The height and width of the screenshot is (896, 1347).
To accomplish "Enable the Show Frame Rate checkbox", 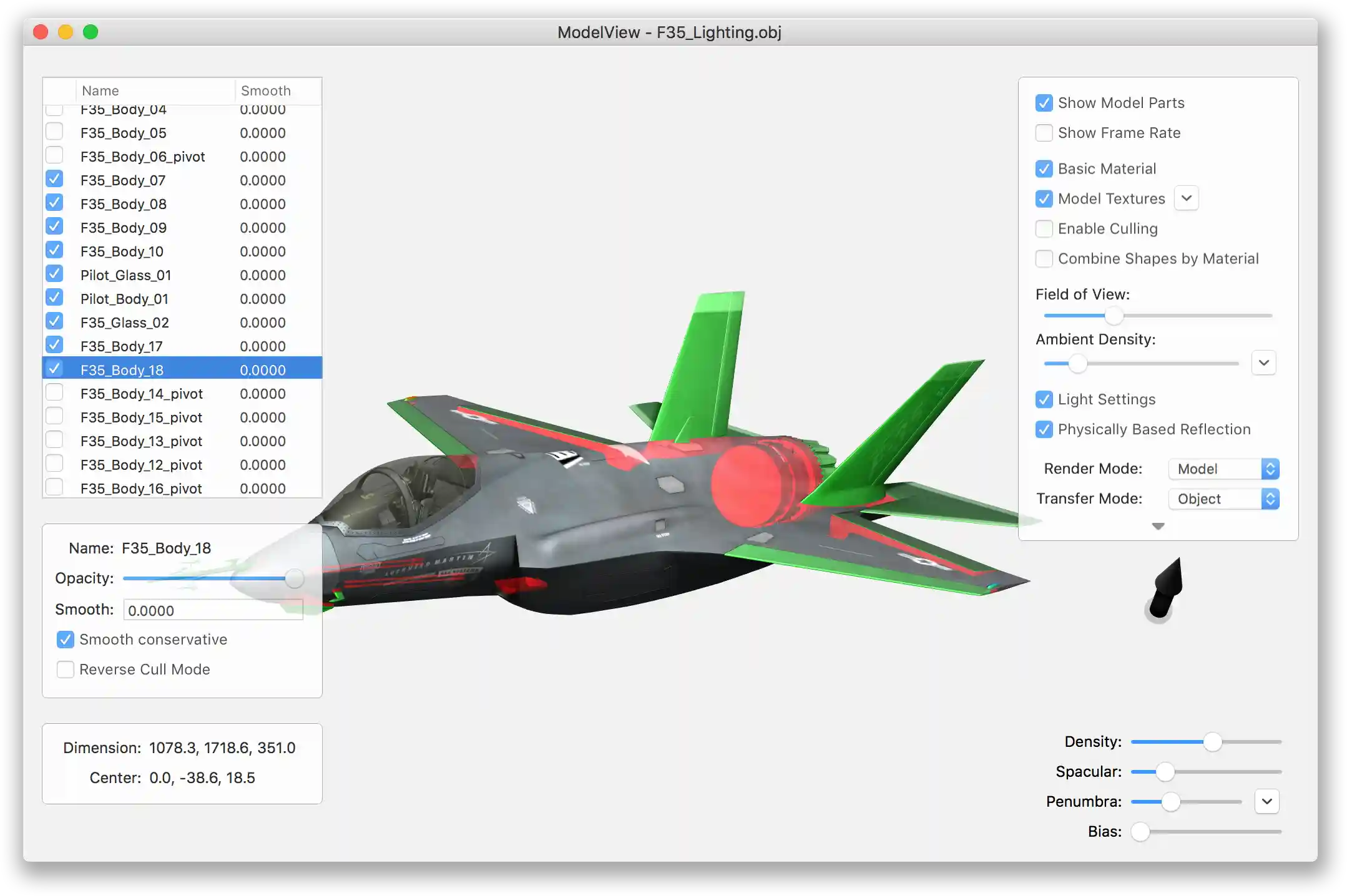I will click(x=1044, y=133).
